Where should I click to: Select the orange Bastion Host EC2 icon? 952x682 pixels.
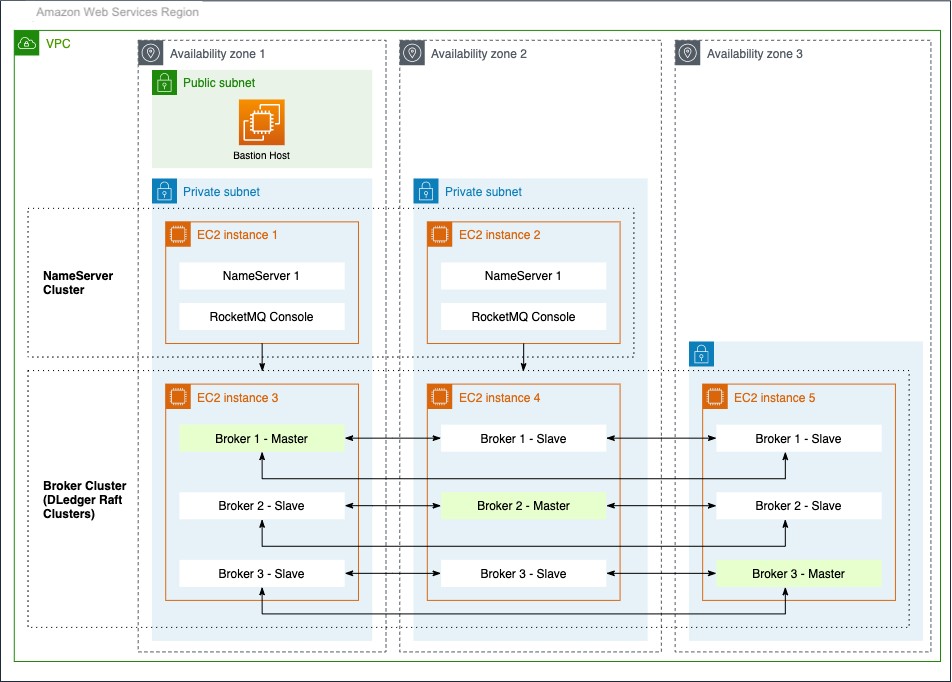pos(262,122)
